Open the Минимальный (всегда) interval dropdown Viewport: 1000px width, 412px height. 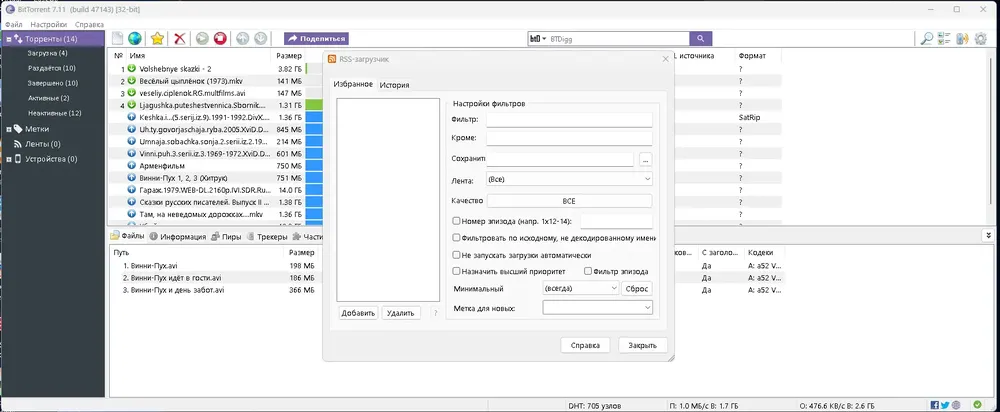580,288
